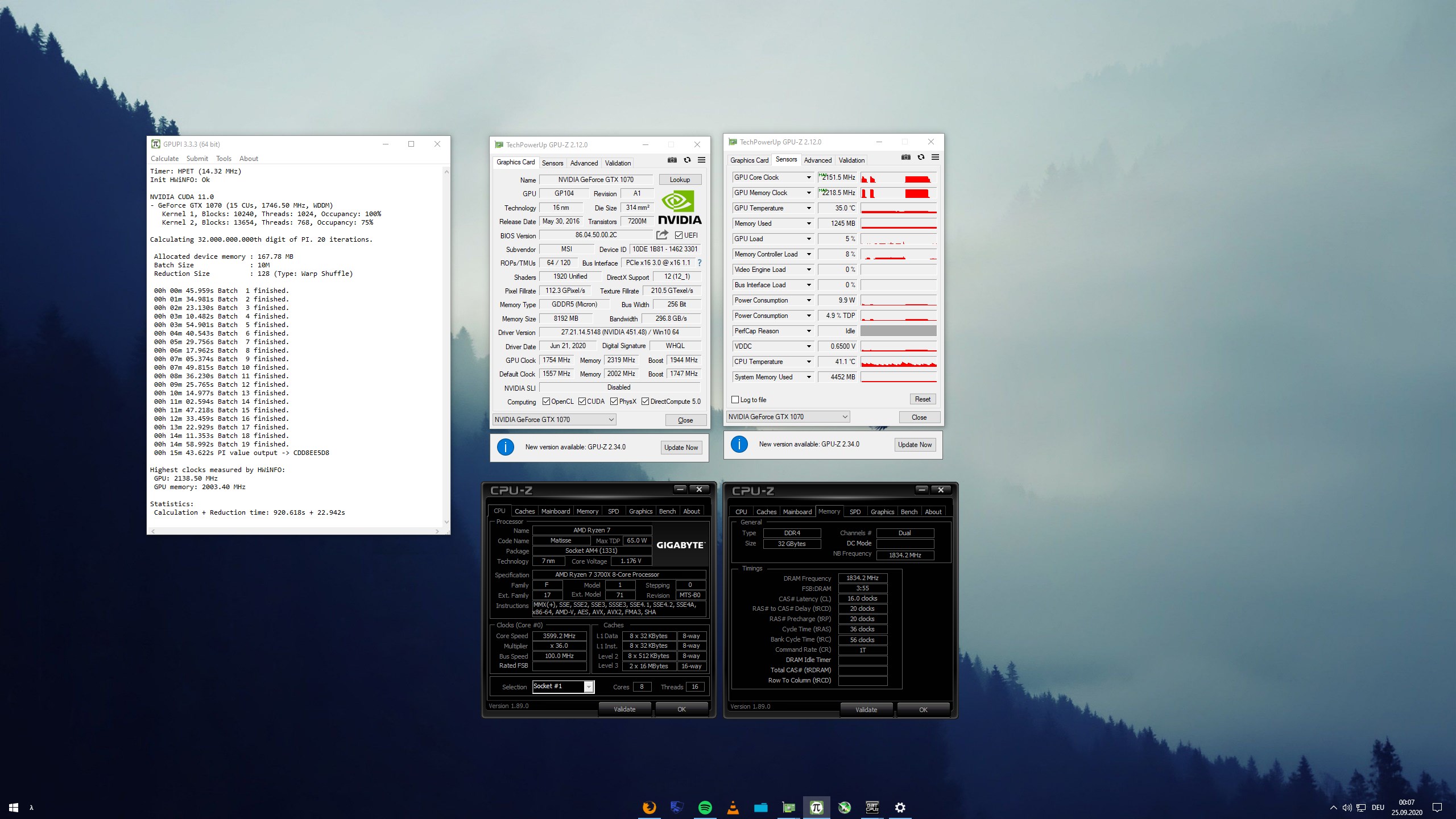
Task: Open the volume control in system tray
Action: pyautogui.click(x=1347, y=808)
